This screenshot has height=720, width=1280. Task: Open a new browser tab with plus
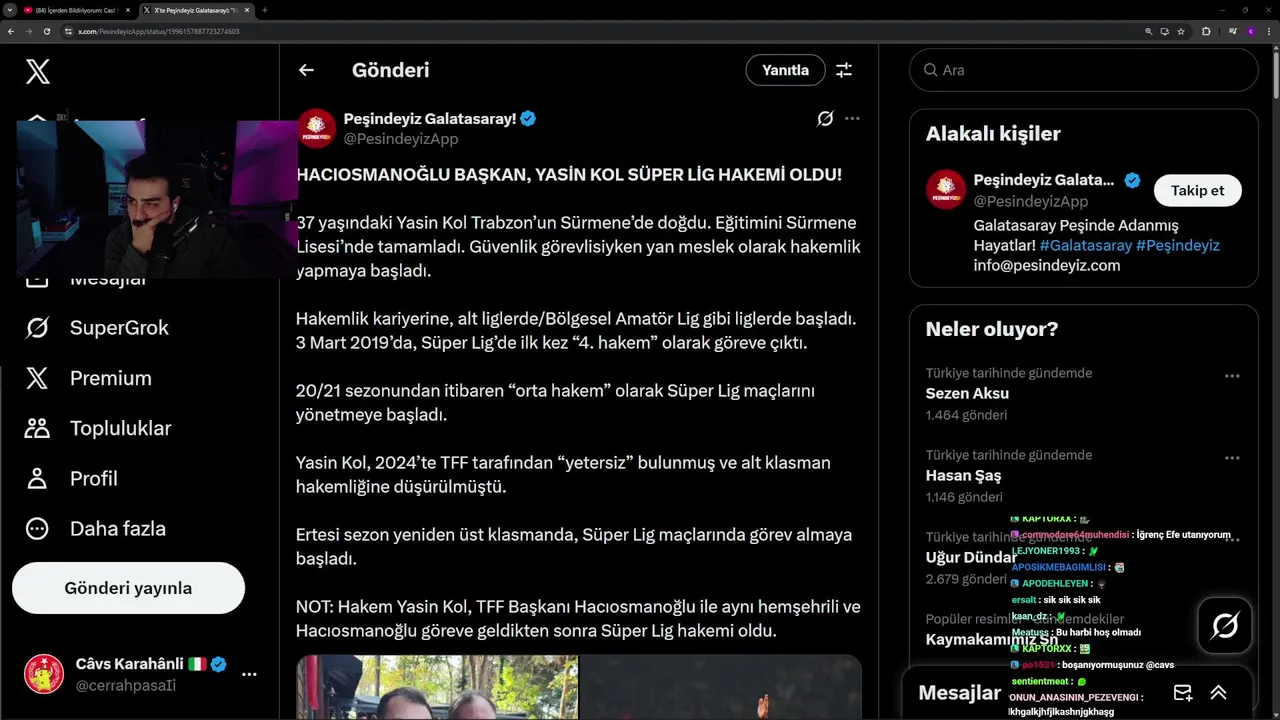[264, 9]
